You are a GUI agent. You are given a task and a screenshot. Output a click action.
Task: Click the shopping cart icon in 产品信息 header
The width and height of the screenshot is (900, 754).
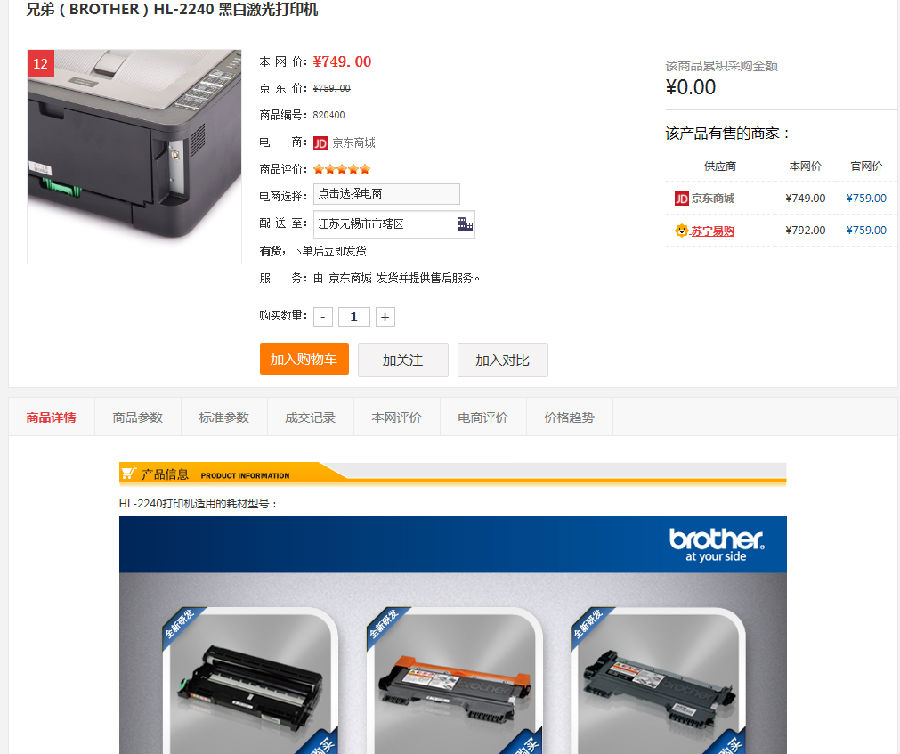pyautogui.click(x=128, y=473)
